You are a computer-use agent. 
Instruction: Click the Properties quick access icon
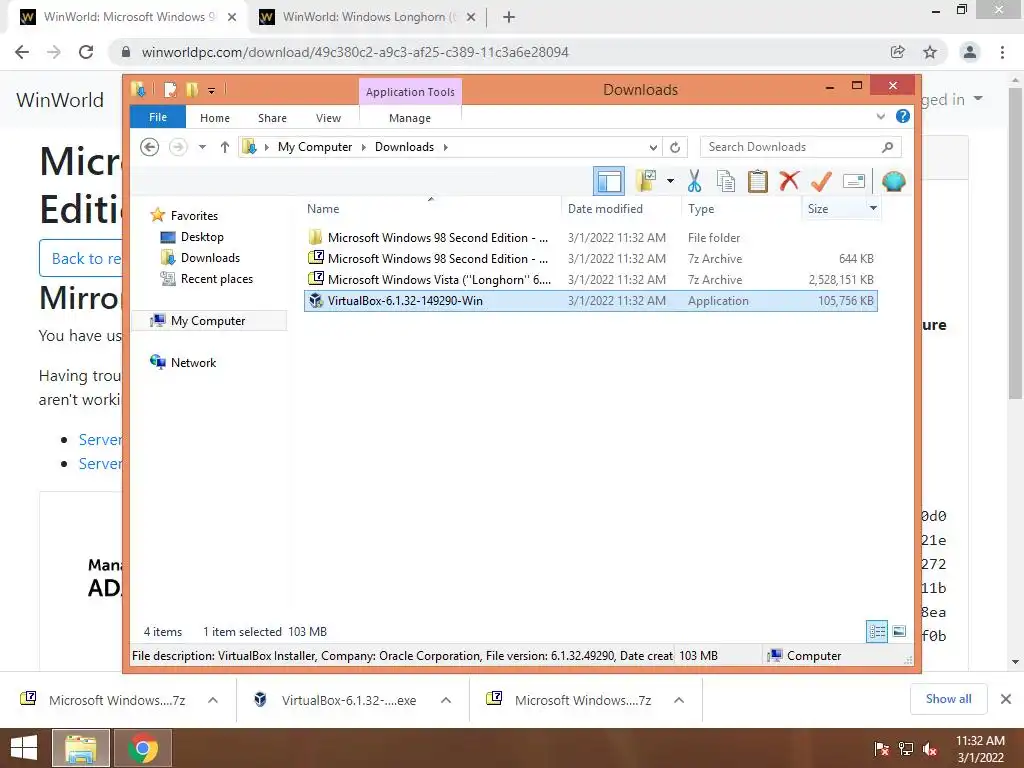pyautogui.click(x=170, y=89)
